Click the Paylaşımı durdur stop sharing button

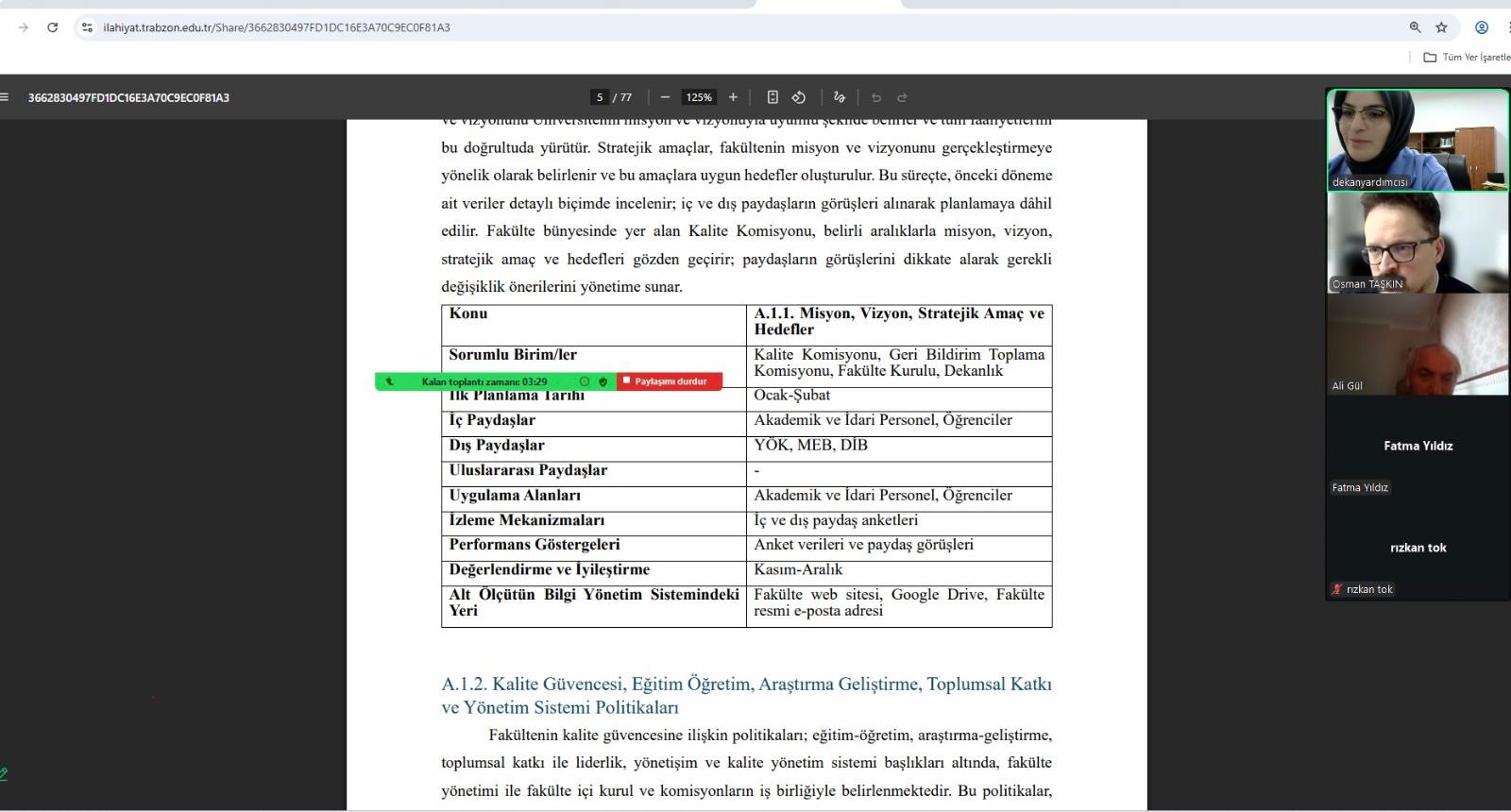[670, 381]
